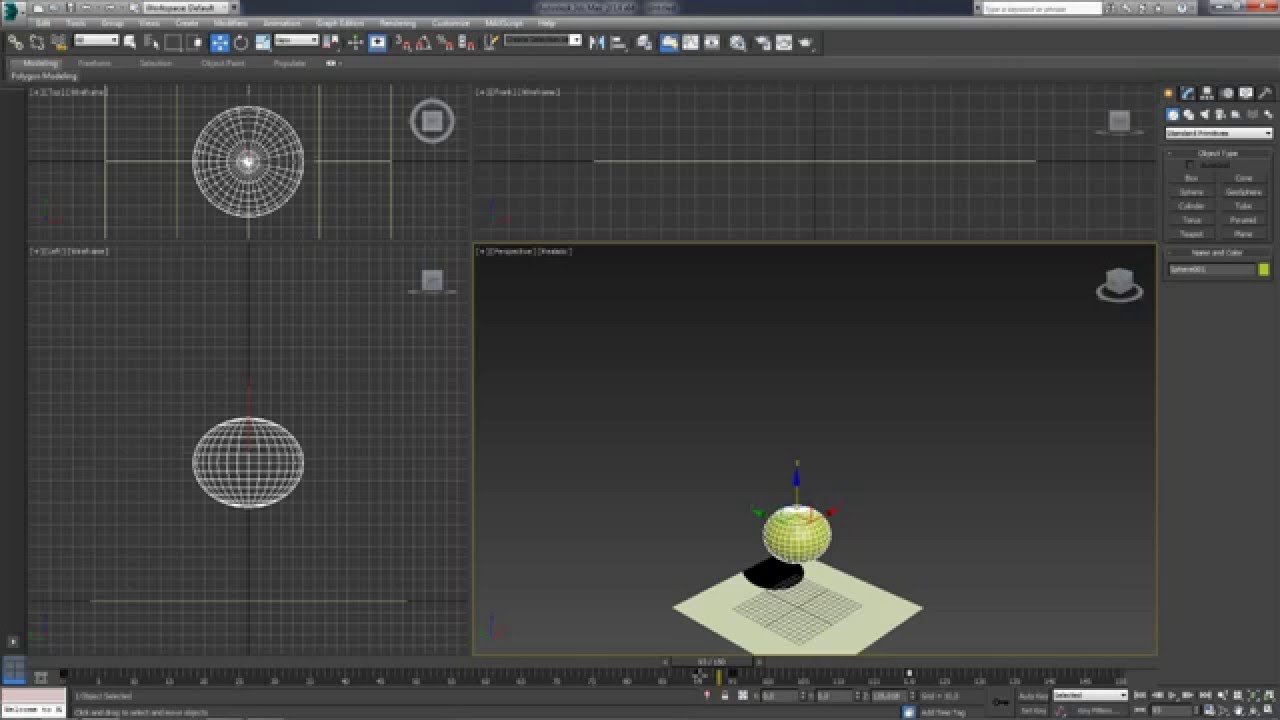The height and width of the screenshot is (720, 1280).
Task: Click the Box primitive button
Action: (x=1191, y=178)
